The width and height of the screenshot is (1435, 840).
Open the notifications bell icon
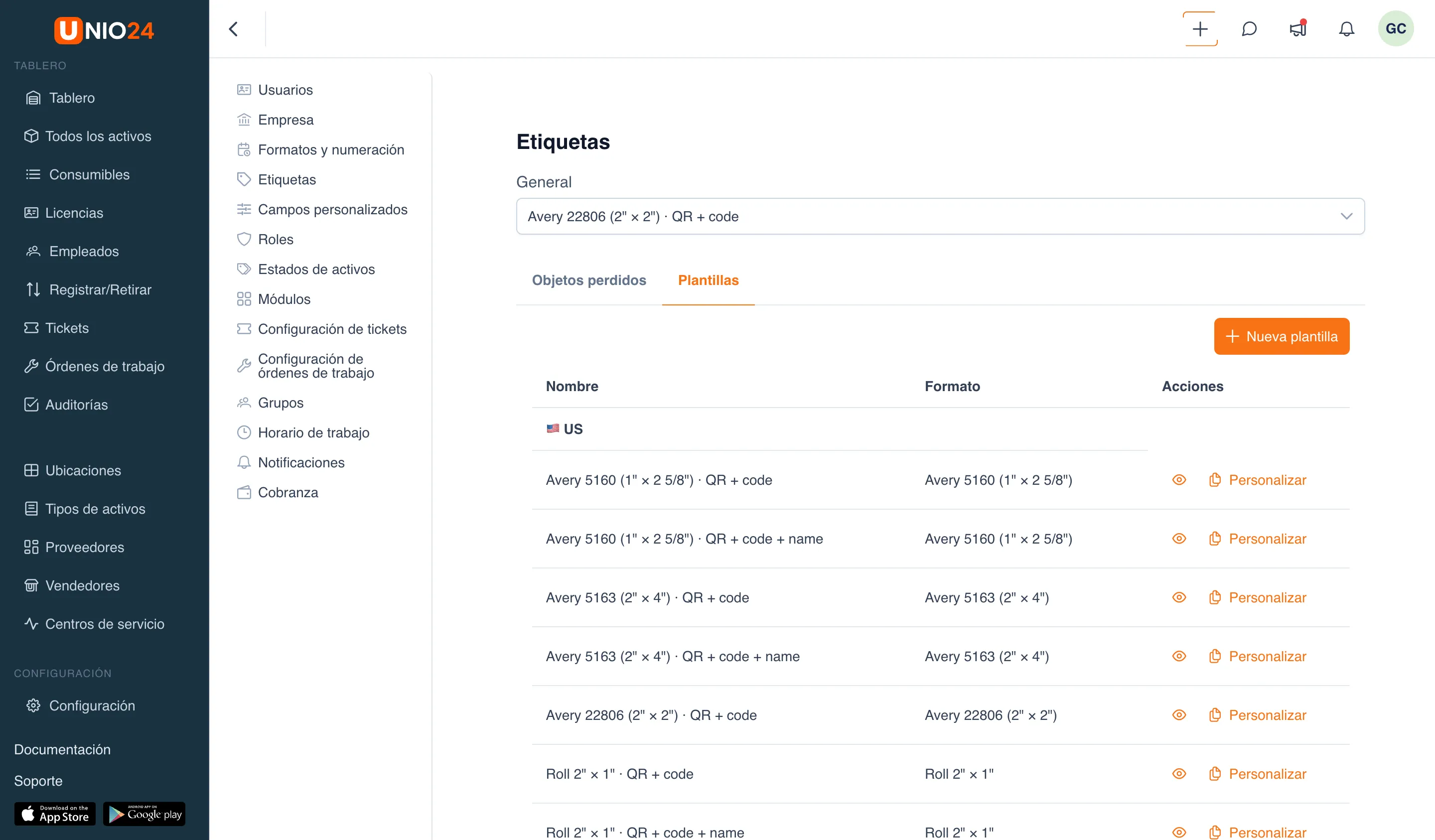pos(1346,29)
